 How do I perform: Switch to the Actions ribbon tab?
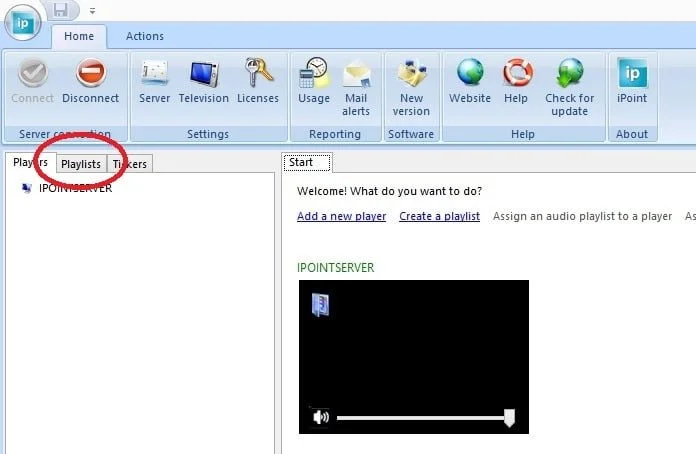tap(145, 36)
